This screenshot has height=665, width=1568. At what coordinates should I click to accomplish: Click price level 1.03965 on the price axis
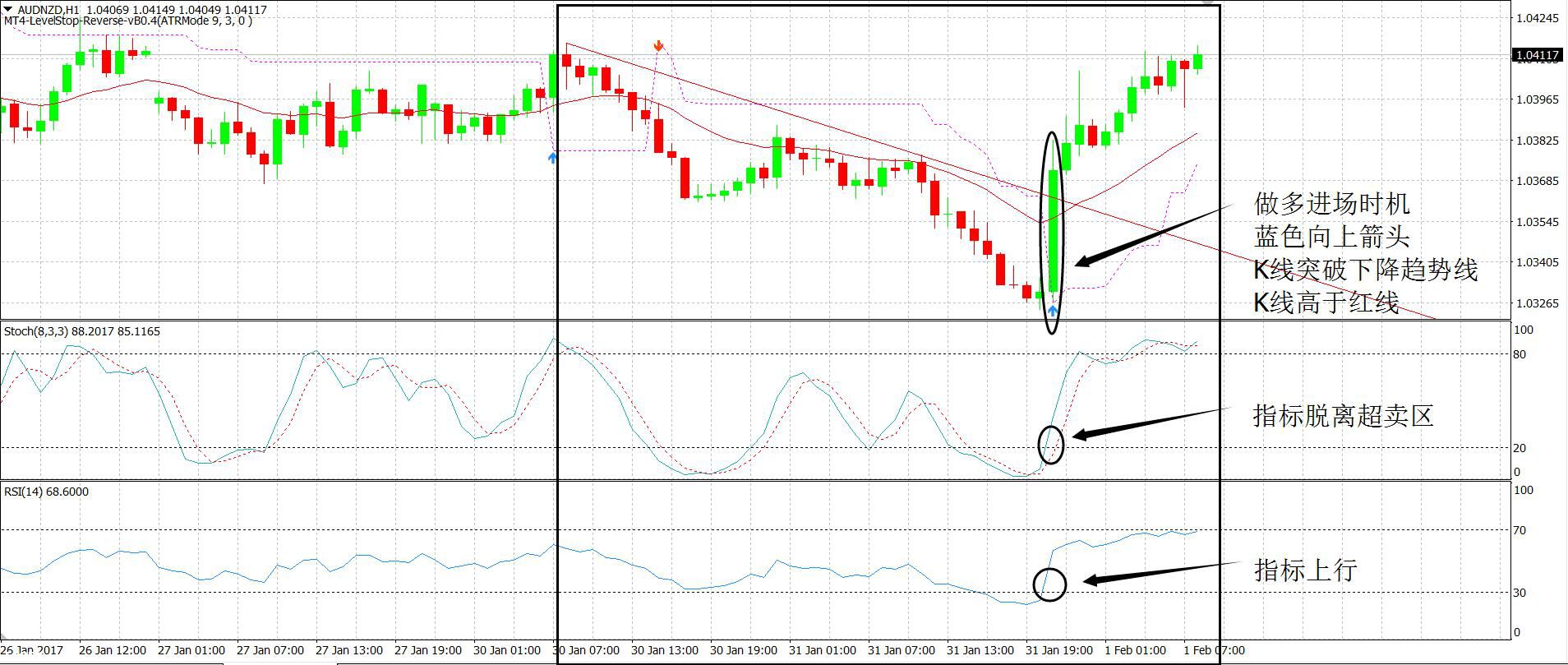pos(1537,99)
